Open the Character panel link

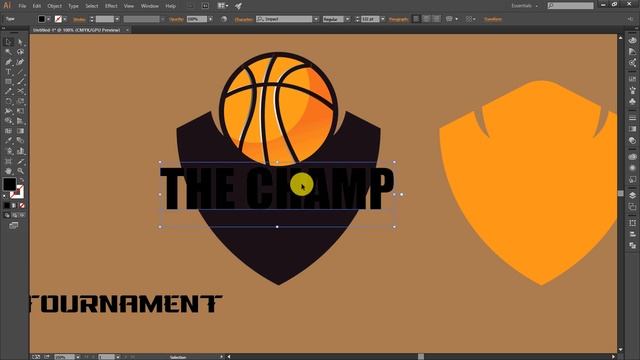coord(243,19)
